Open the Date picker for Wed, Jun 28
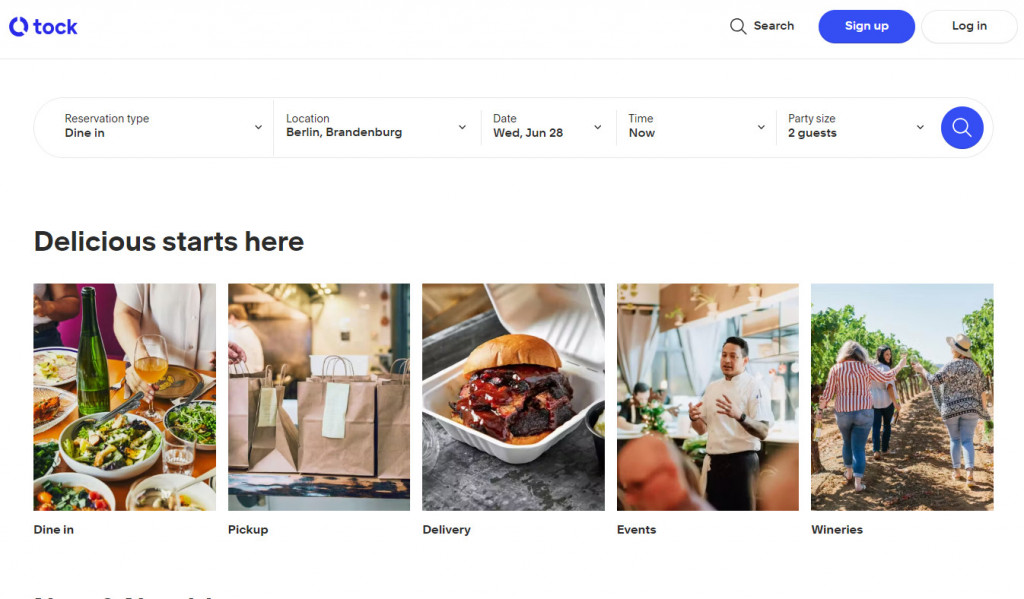The width and height of the screenshot is (1024, 599). pyautogui.click(x=545, y=127)
